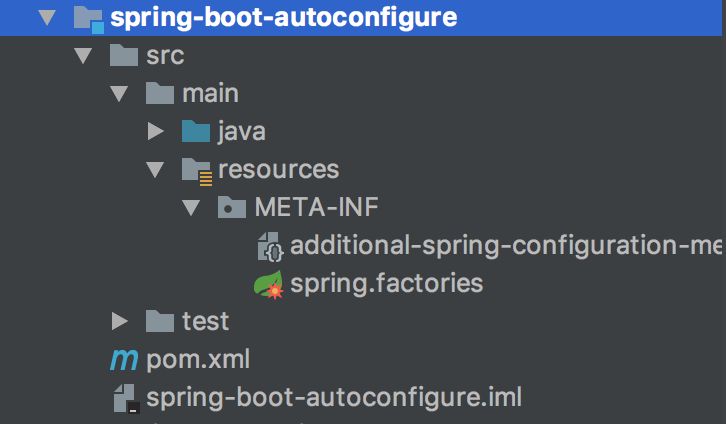This screenshot has height=424, width=726.
Task: Select the src folder label
Action: click(165, 56)
